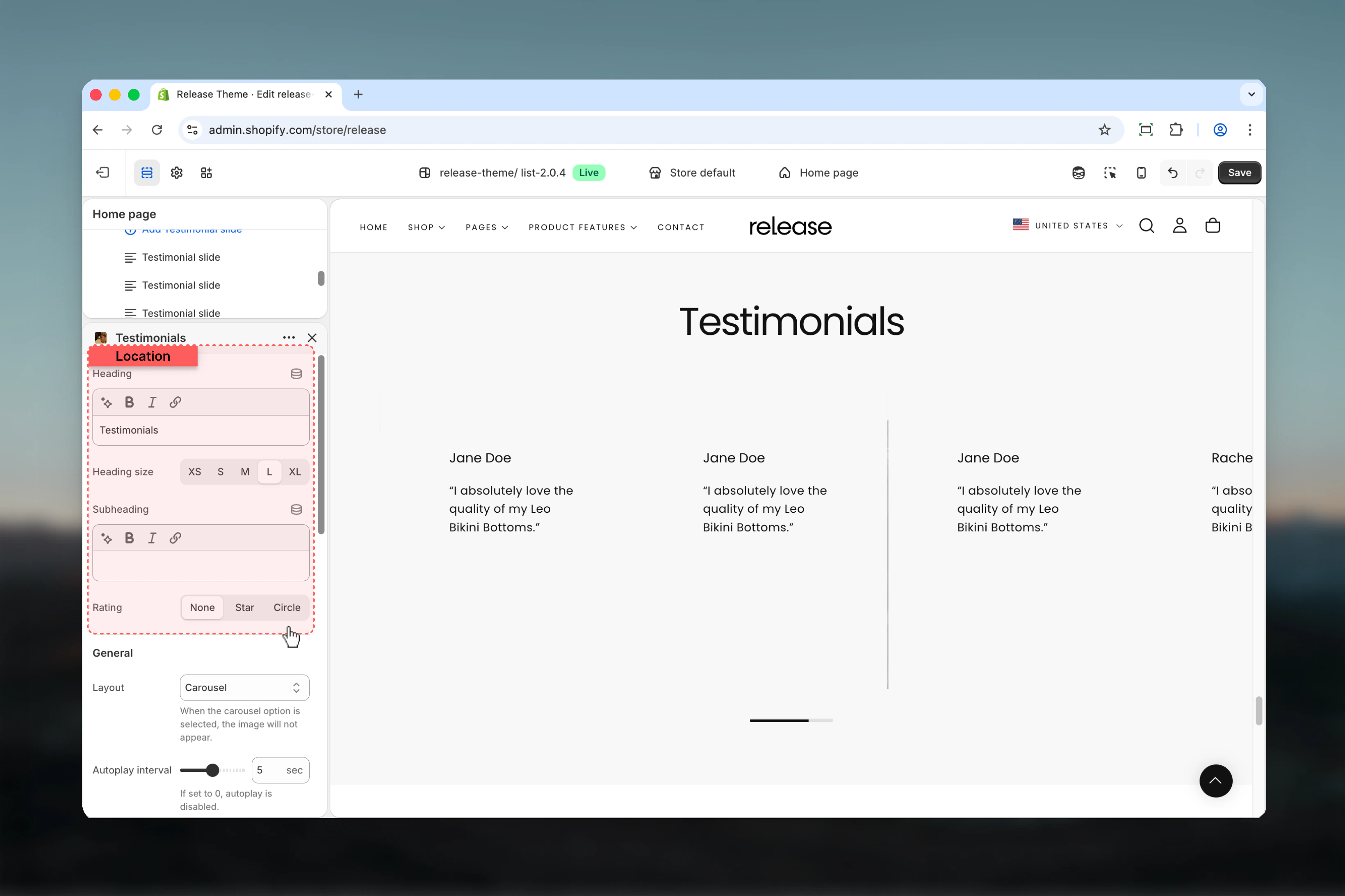Screen dimensions: 1345x896
Task: Connect dynamic source for Heading
Action: click(296, 374)
